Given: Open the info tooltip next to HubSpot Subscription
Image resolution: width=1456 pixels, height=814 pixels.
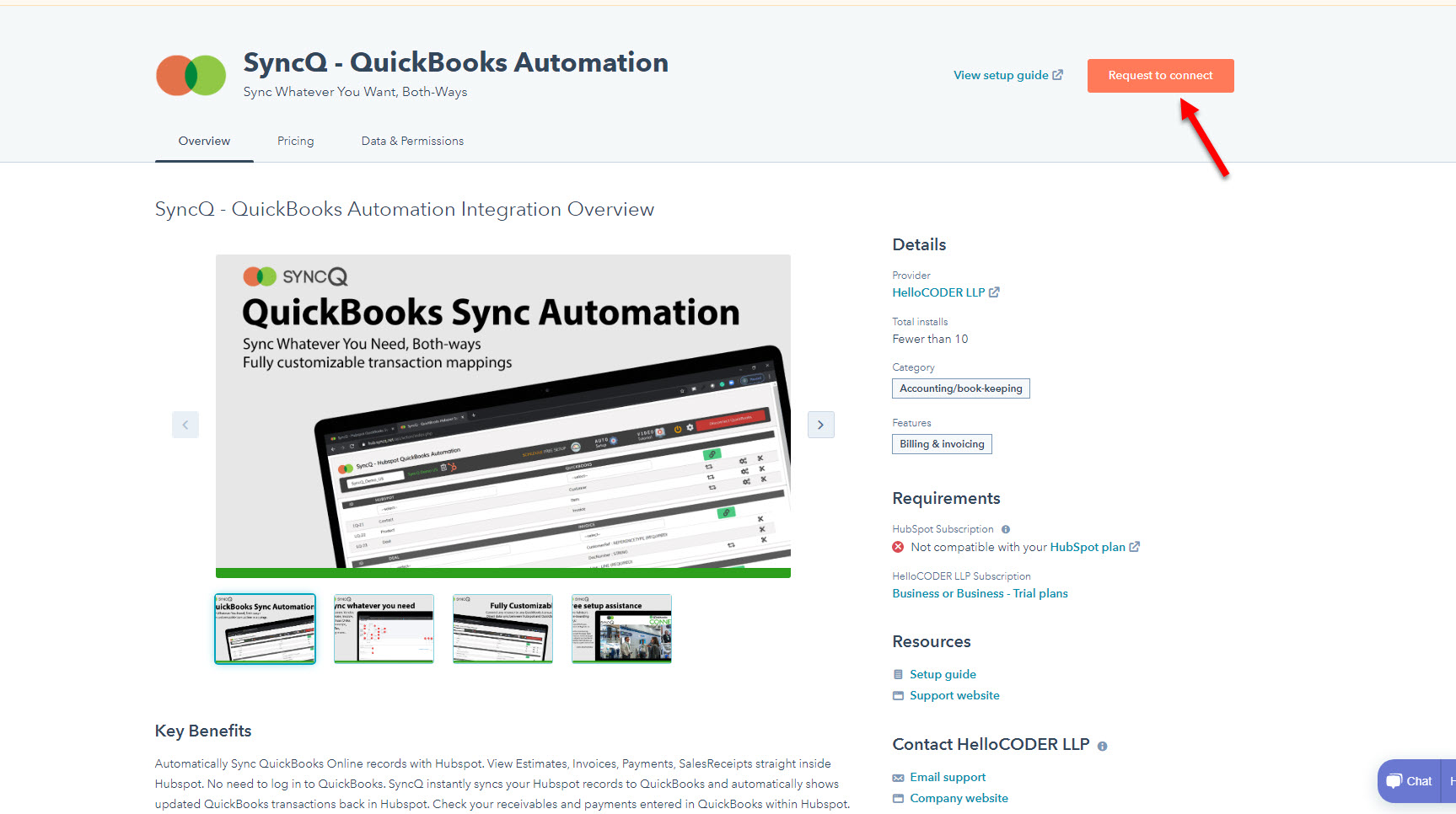Looking at the screenshot, I should click(x=1005, y=528).
